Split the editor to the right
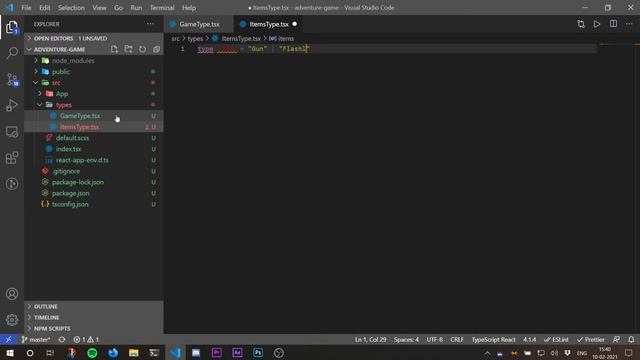 coord(613,24)
